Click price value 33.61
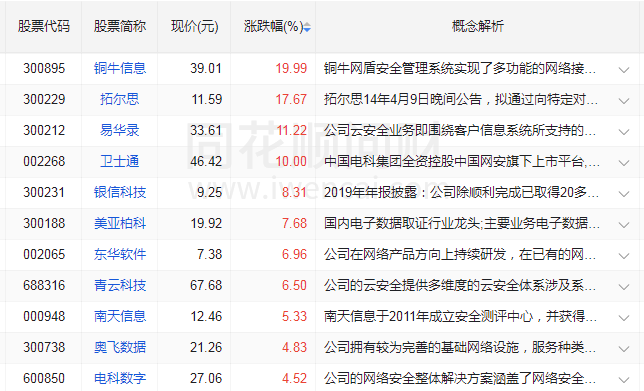Screen dimensions: 644x391 pyautogui.click(x=206, y=130)
